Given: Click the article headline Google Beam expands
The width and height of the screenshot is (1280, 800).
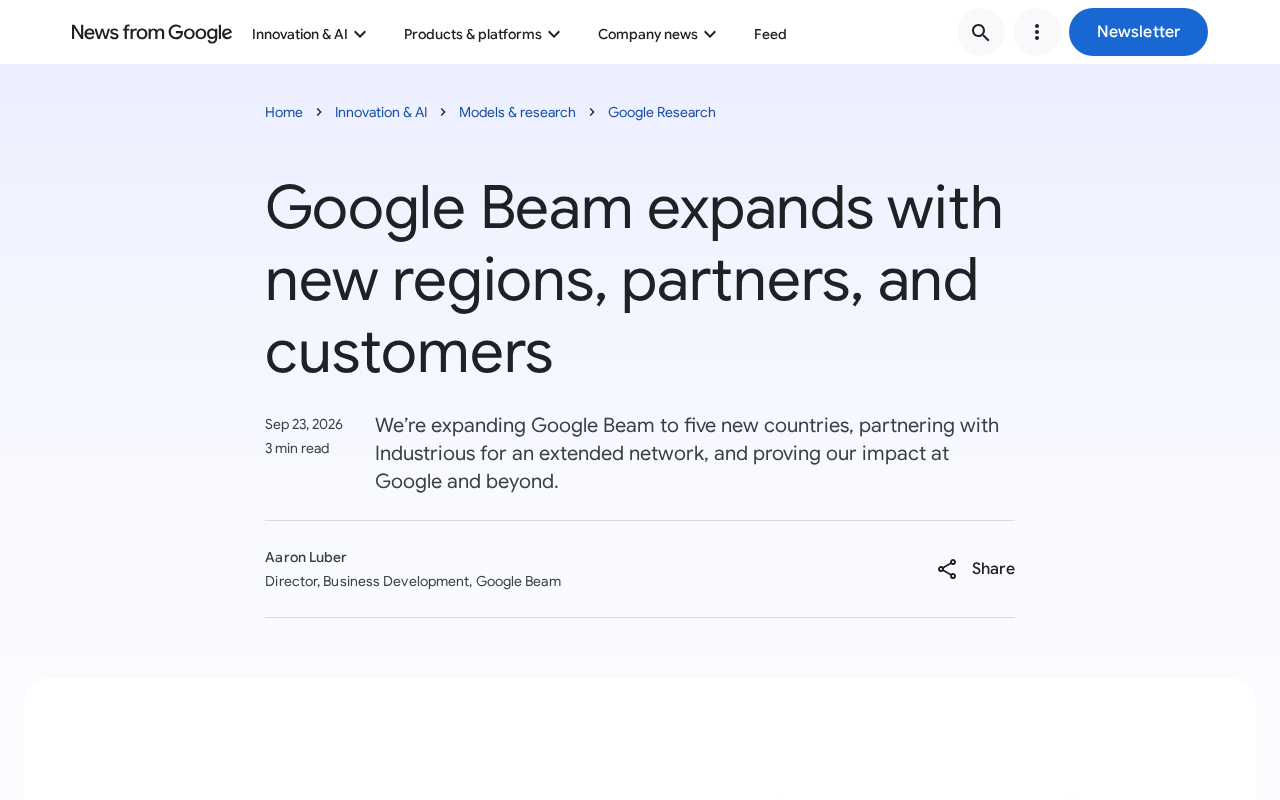Looking at the screenshot, I should click(x=634, y=279).
